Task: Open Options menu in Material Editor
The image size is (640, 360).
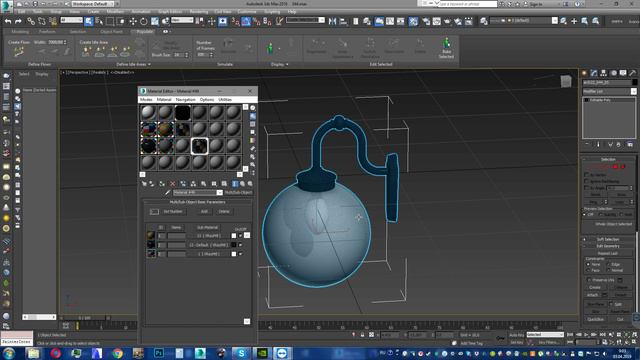Action: point(207,100)
